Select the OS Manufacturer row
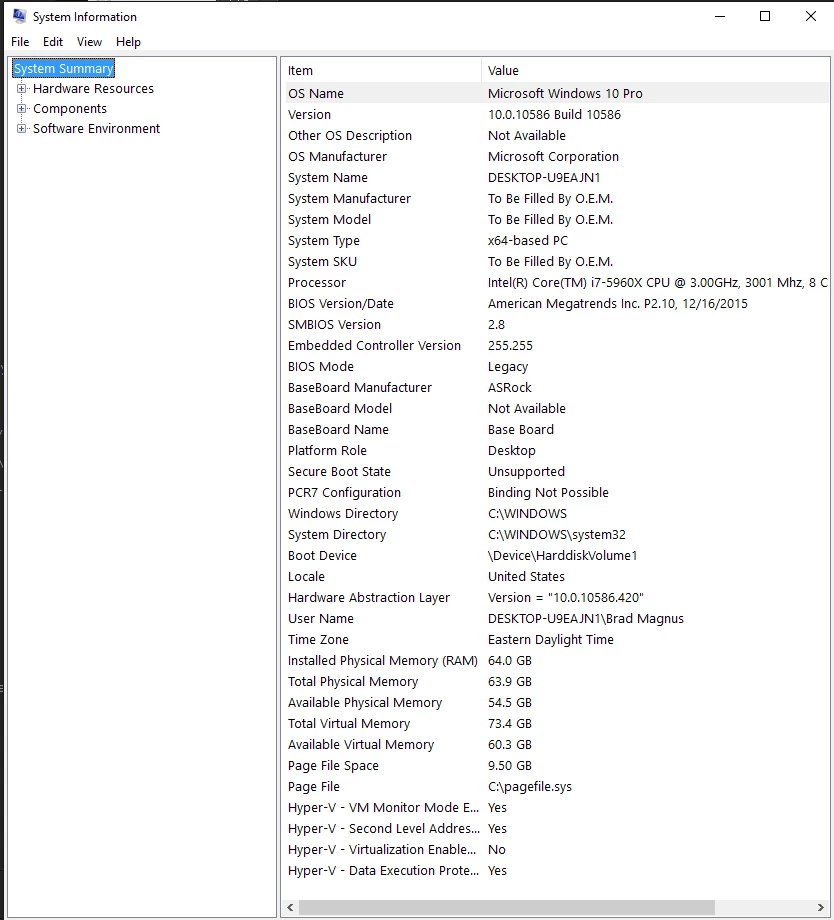Image resolution: width=834 pixels, height=920 pixels. tap(555, 157)
